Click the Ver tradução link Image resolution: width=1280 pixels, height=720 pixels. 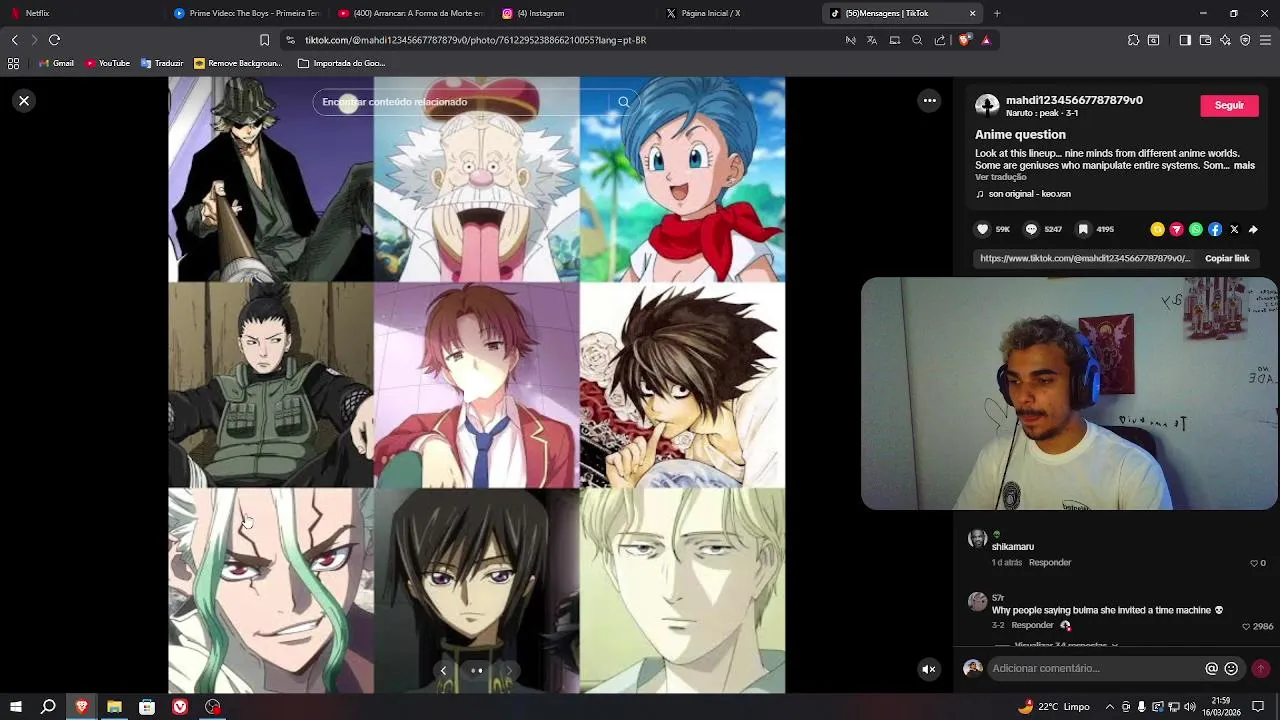pos(1000,177)
